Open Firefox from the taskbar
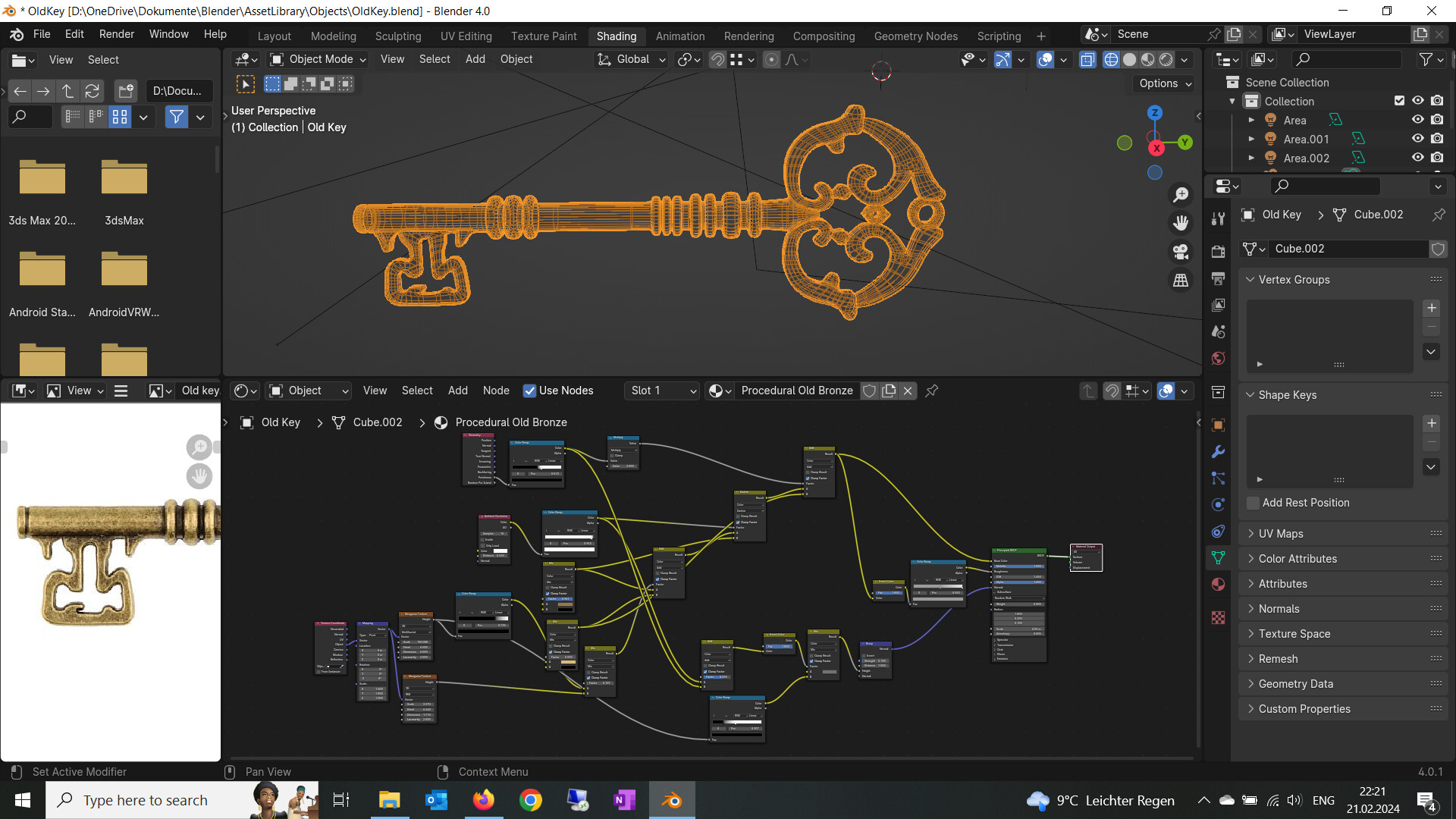1456x819 pixels. pos(483,800)
